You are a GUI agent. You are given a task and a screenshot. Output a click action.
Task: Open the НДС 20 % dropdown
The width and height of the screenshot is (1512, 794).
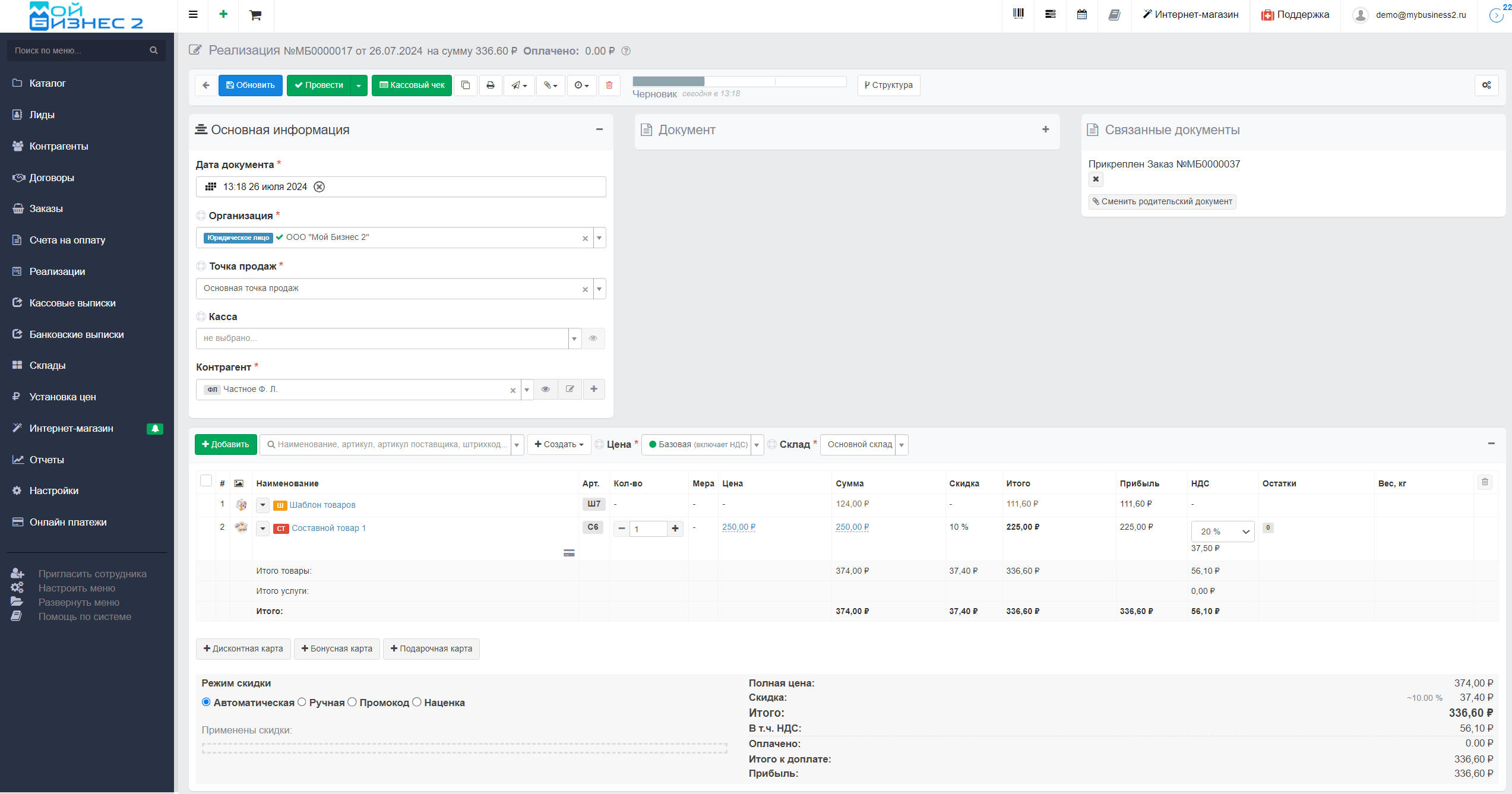(x=1222, y=532)
